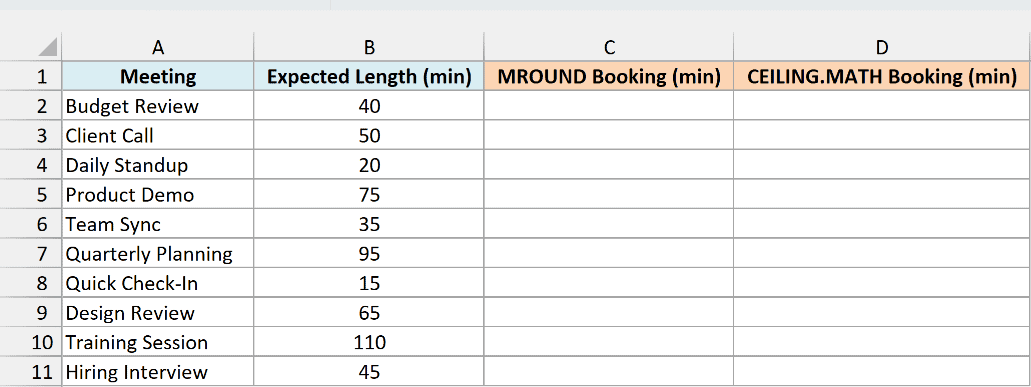Click the cell containing 65
Viewport: 1031px width, 387px height.
click(369, 313)
